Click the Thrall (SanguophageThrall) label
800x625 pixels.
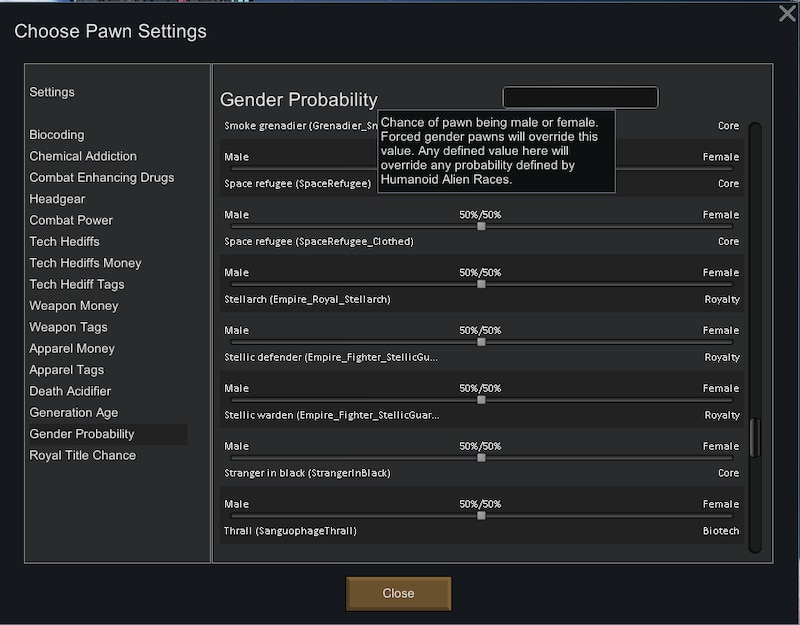[290, 531]
